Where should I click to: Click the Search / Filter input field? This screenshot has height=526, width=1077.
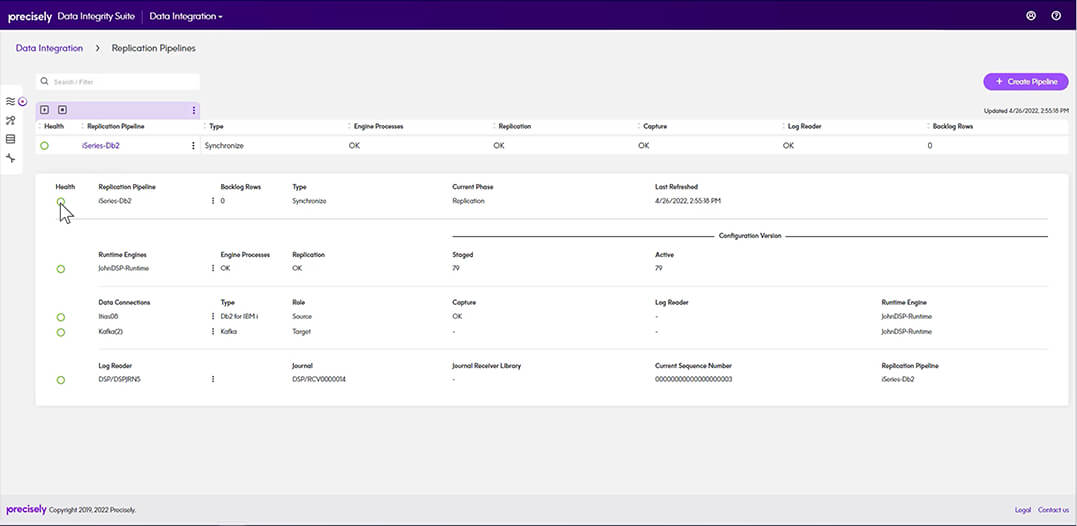pyautogui.click(x=118, y=82)
